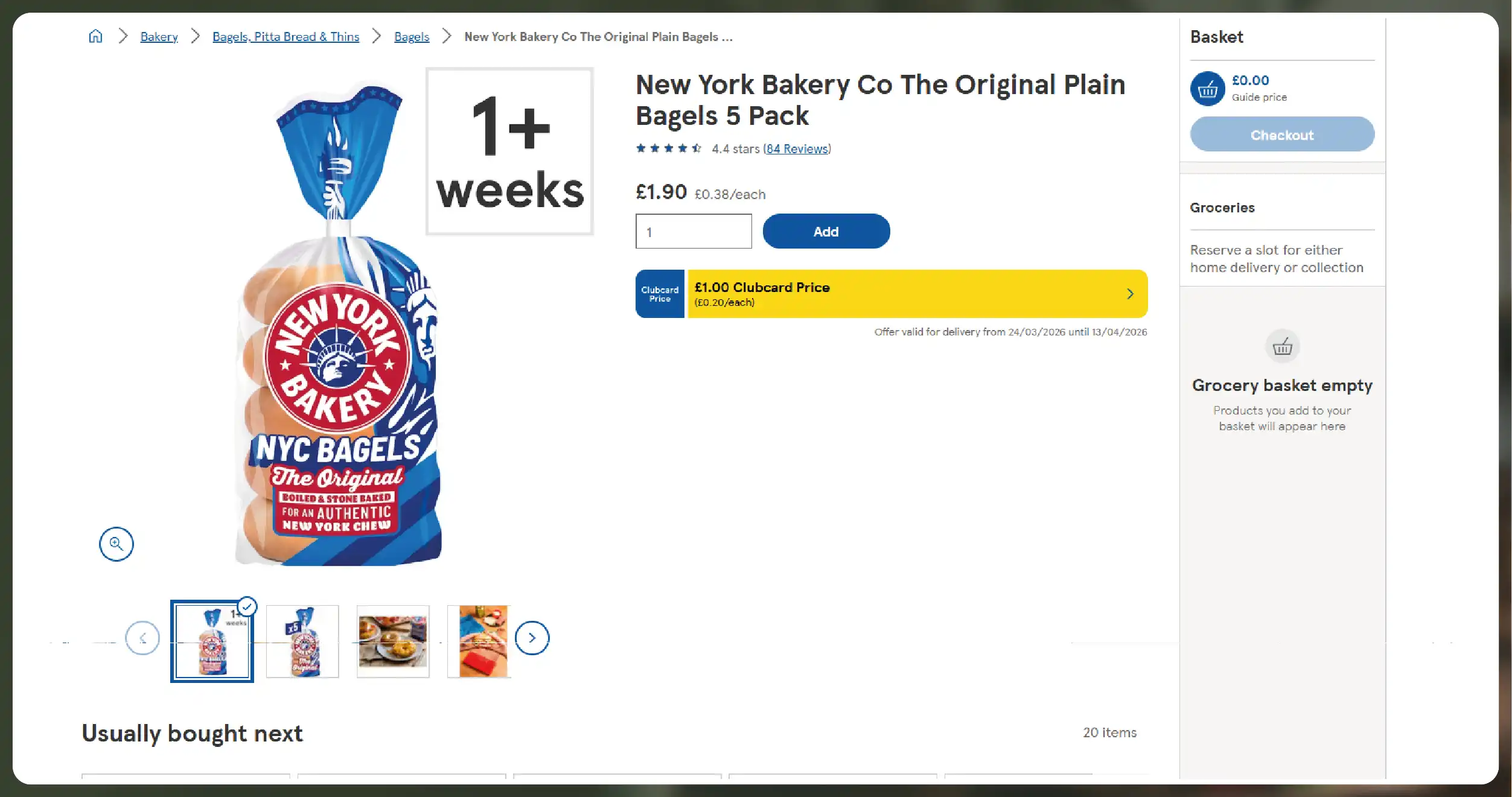Open the 84 Reviews link
1512x797 pixels.
[x=797, y=149]
